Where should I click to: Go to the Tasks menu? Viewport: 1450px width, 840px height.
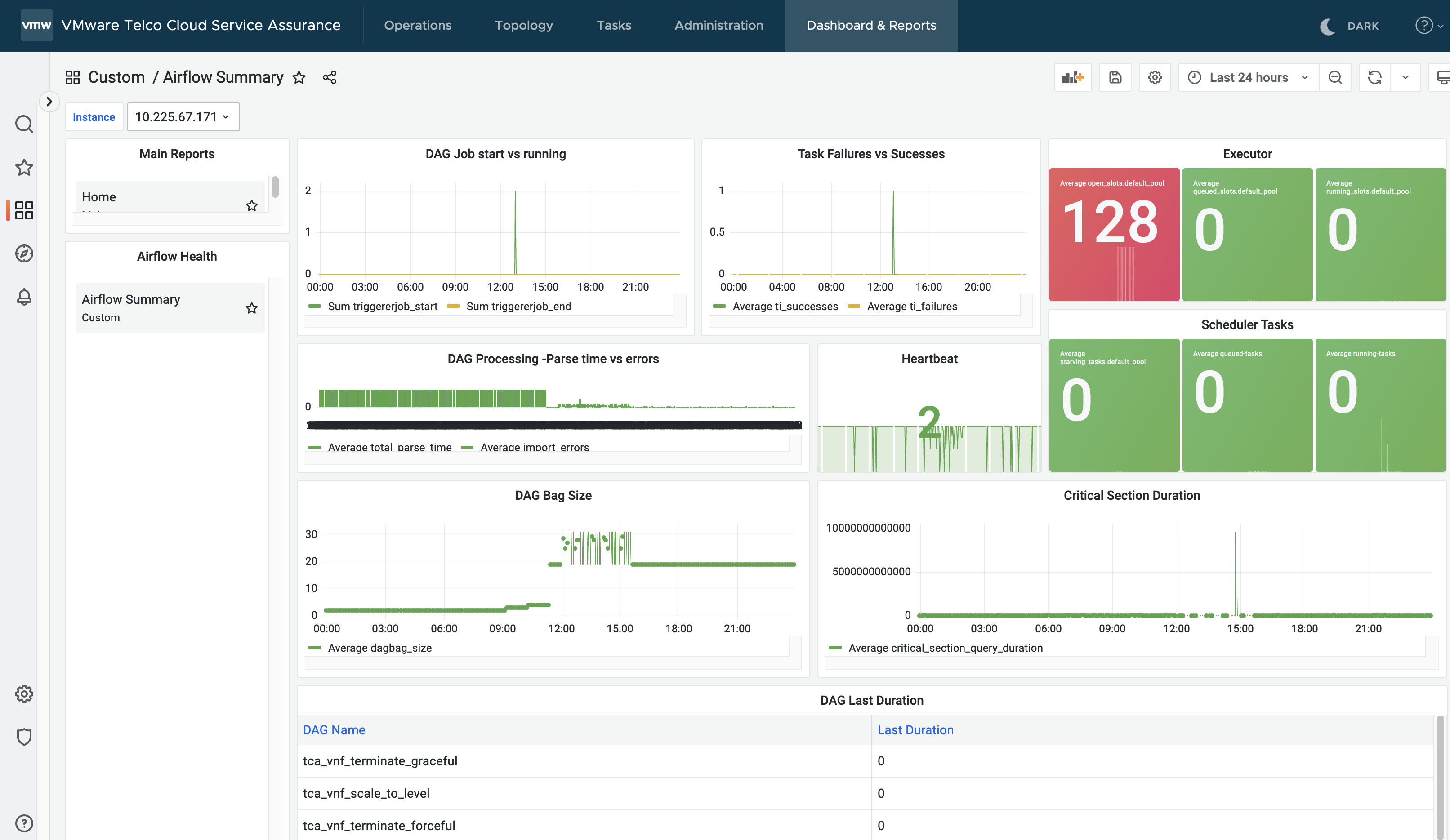[613, 25]
